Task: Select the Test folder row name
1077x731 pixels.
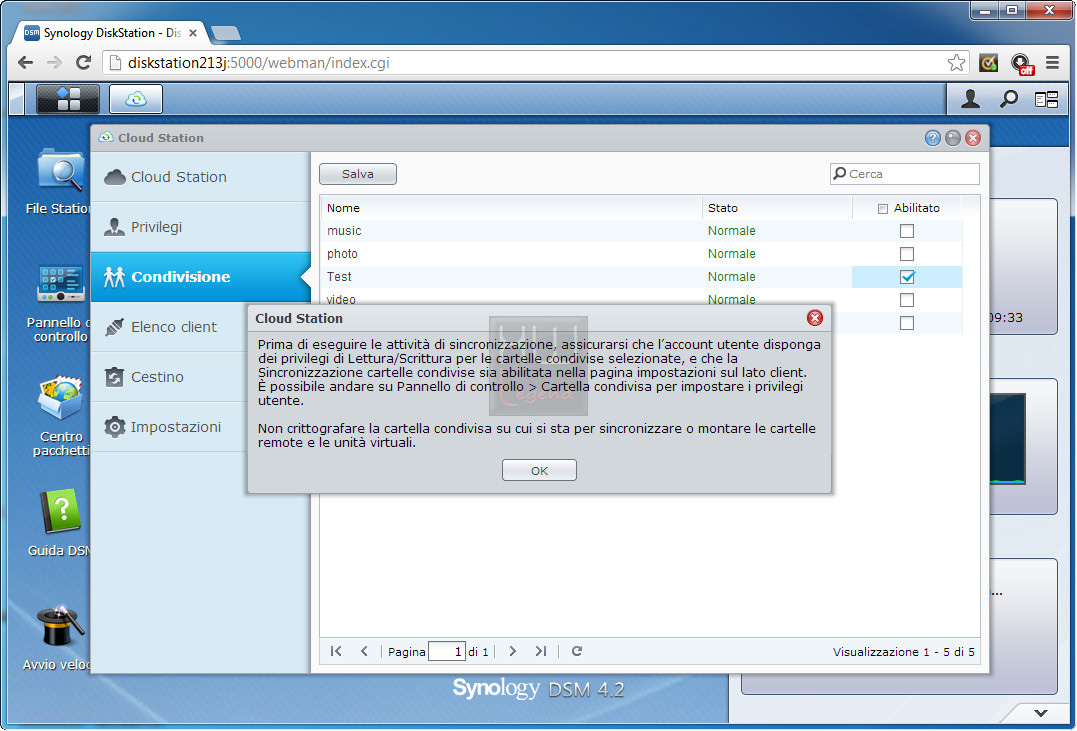Action: [339, 277]
